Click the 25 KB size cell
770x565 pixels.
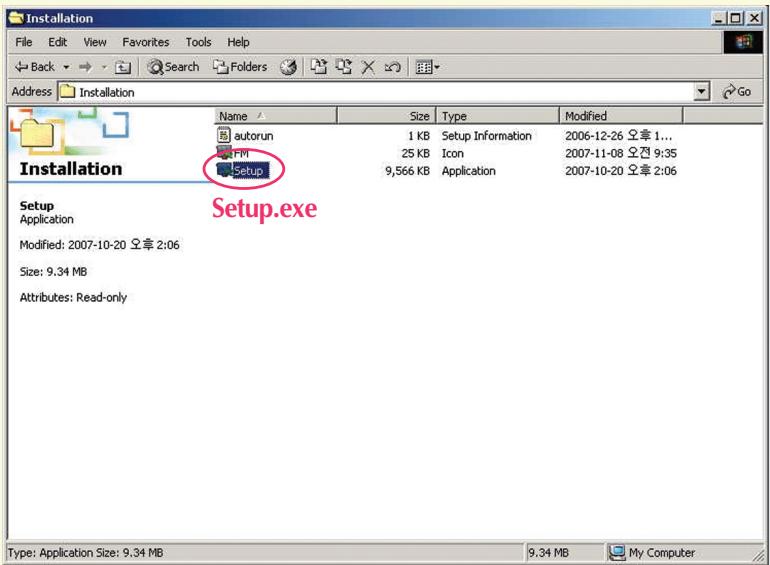click(x=415, y=153)
